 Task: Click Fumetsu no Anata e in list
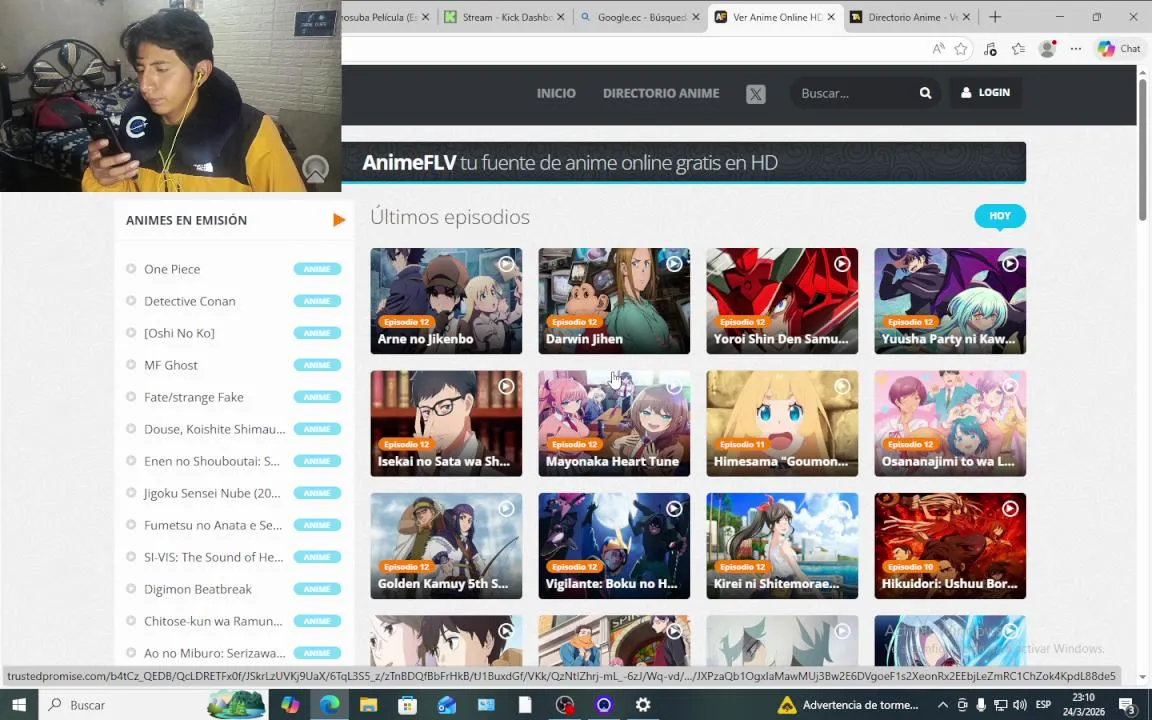pos(213,525)
